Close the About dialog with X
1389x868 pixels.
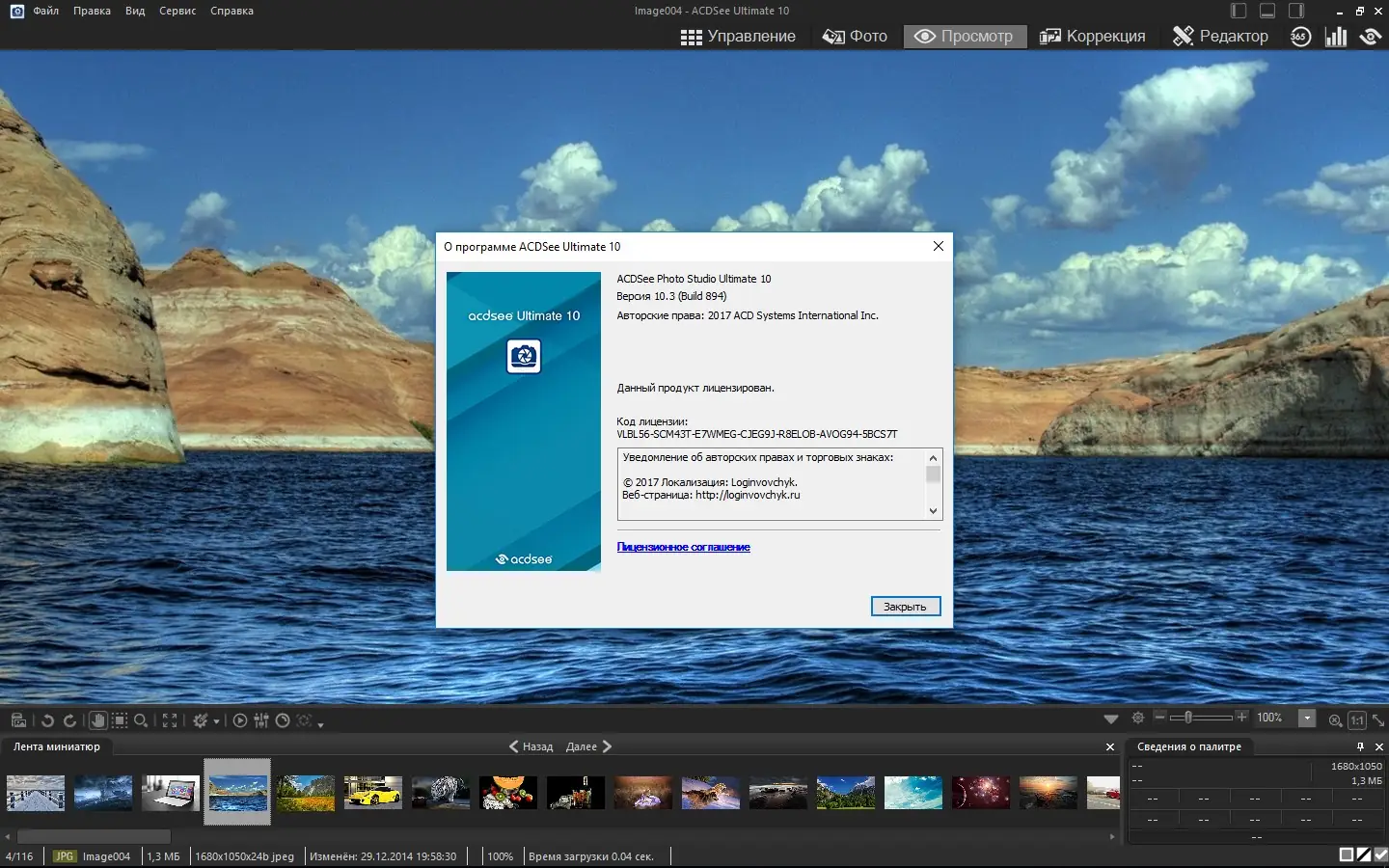pyautogui.click(x=938, y=246)
